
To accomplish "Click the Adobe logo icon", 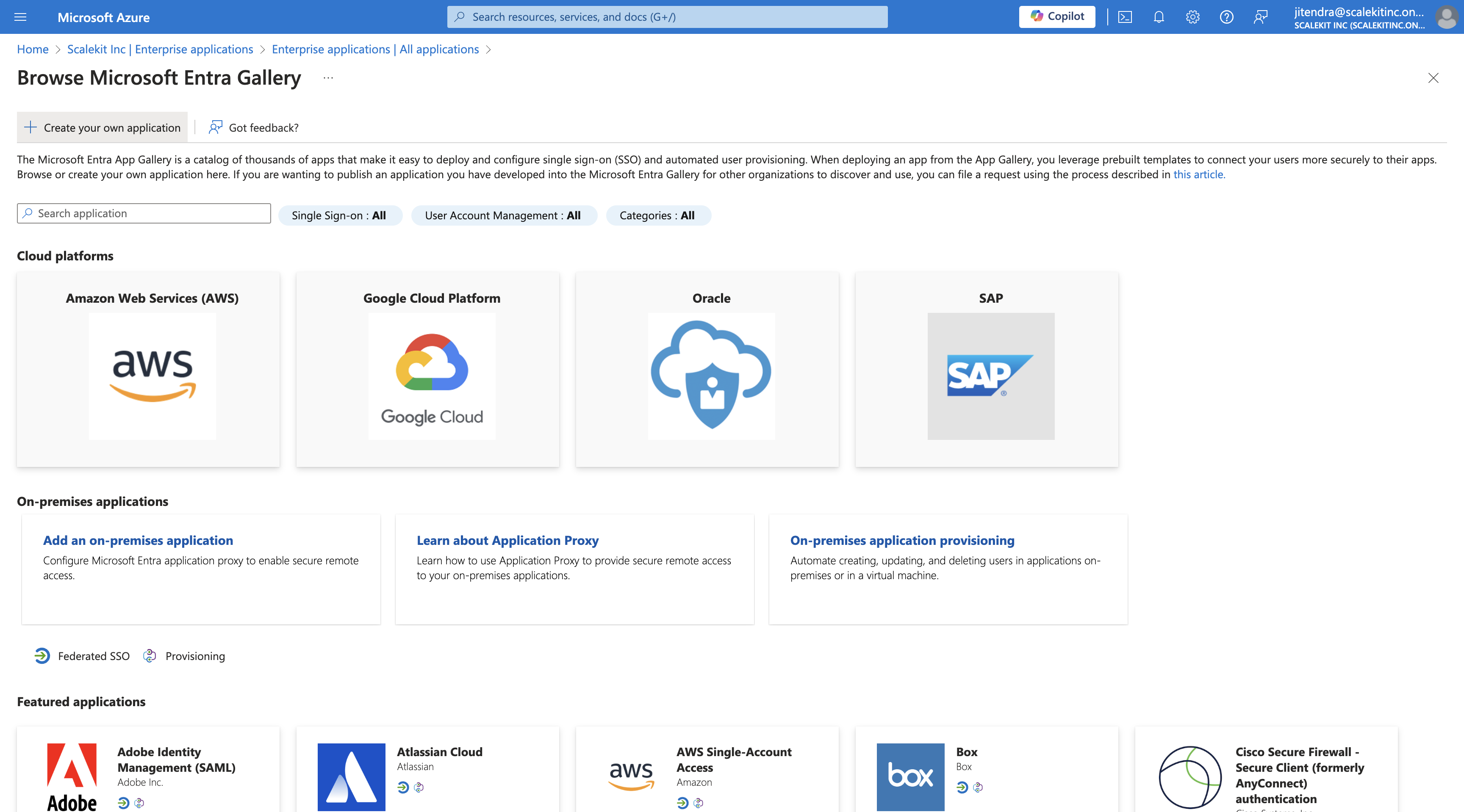I will (72, 777).
